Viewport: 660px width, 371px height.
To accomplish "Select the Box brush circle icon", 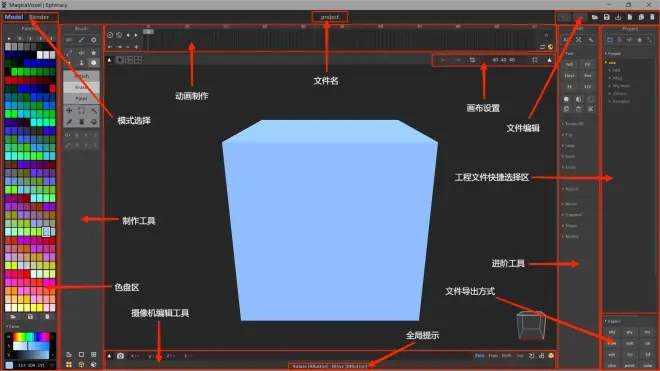I will pyautogui.click(x=93, y=63).
